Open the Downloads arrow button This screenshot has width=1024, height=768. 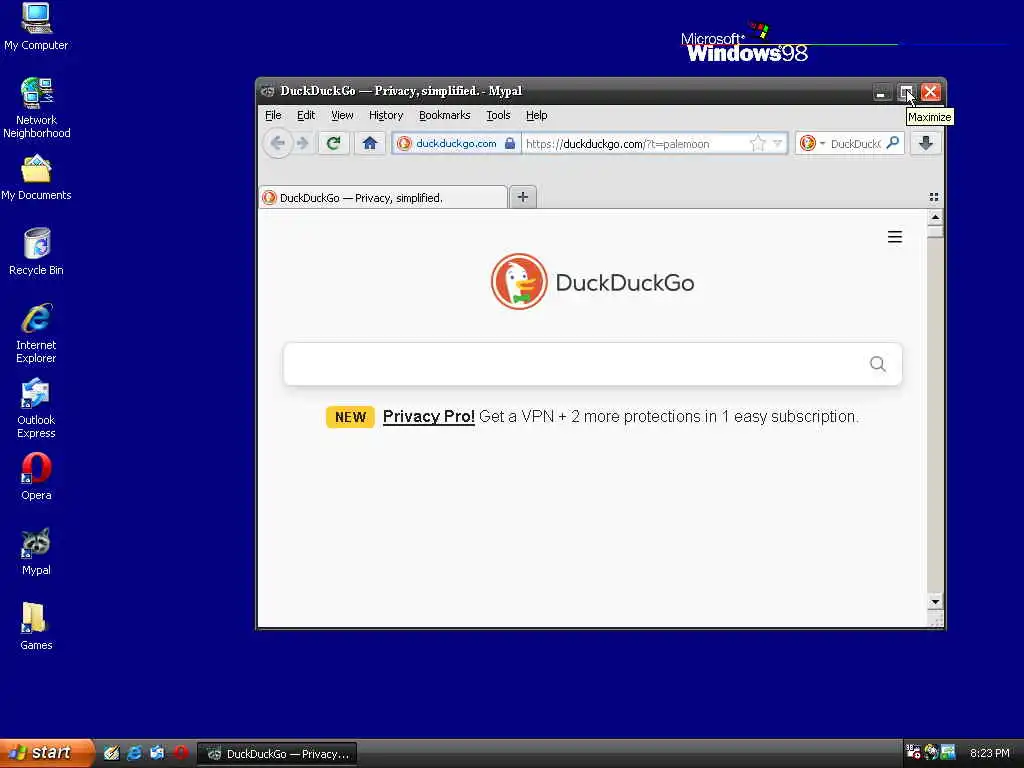[925, 143]
